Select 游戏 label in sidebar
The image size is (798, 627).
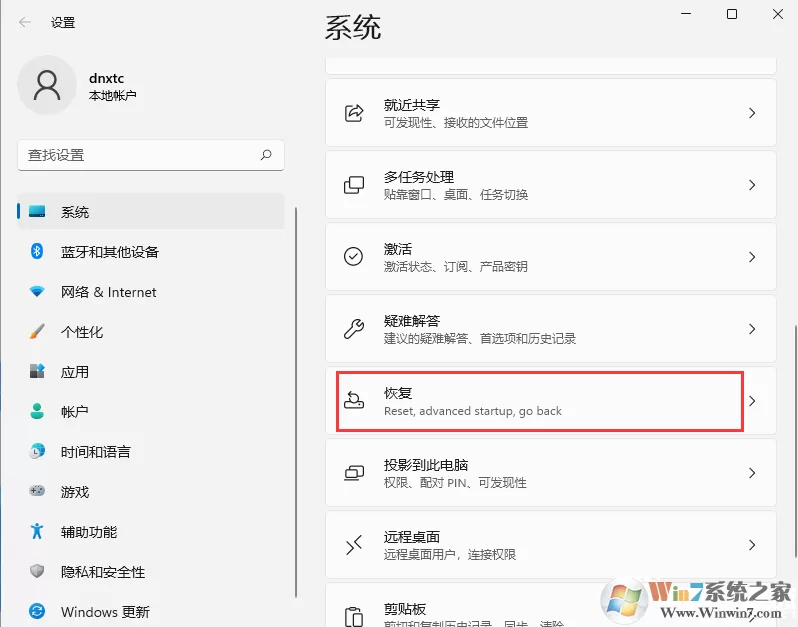point(75,492)
